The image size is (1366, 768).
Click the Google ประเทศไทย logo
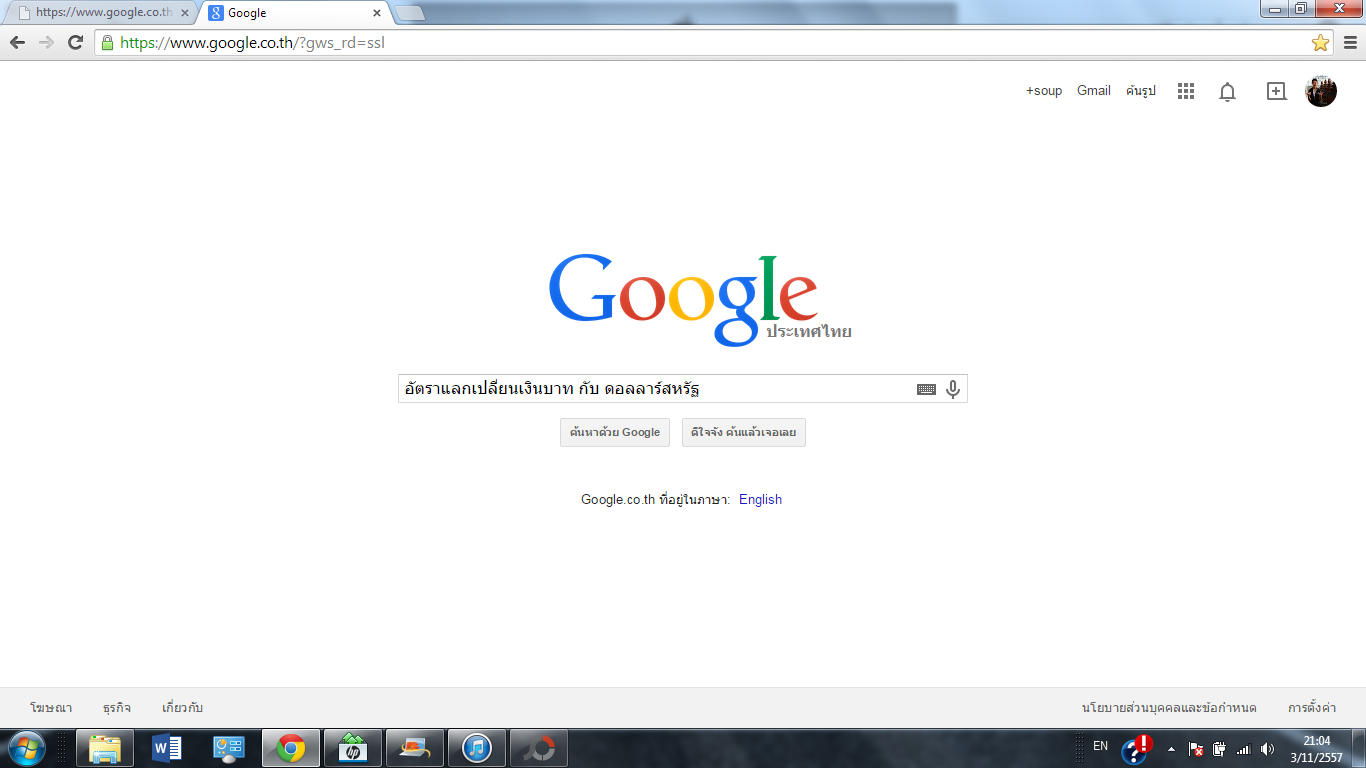click(x=700, y=300)
